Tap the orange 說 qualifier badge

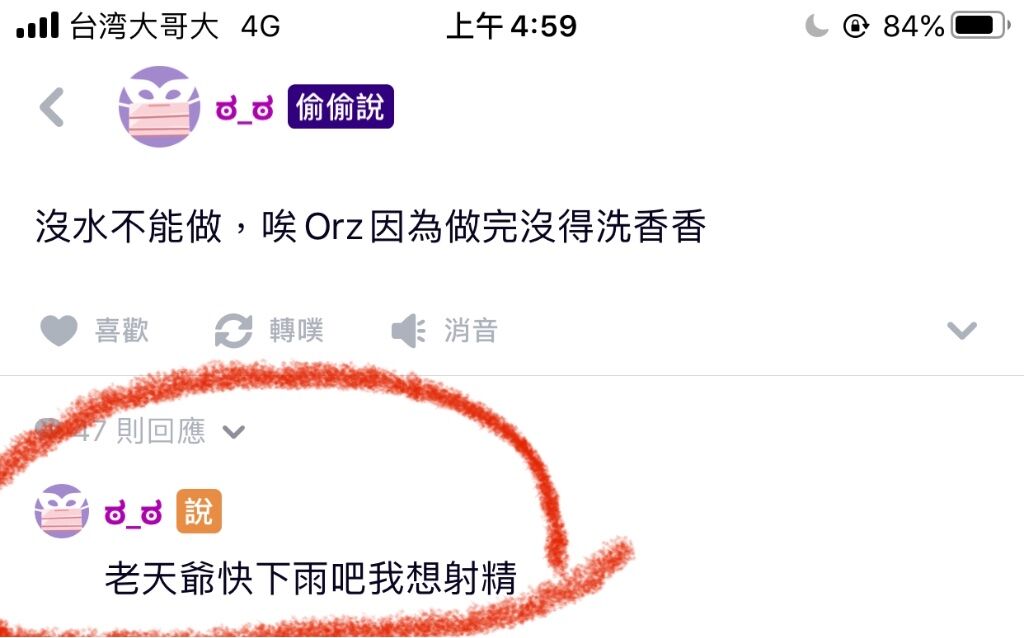pos(199,511)
